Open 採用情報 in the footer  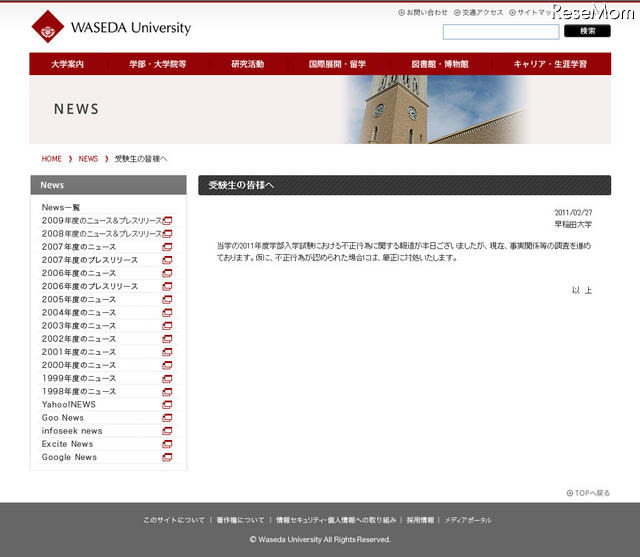coord(420,520)
